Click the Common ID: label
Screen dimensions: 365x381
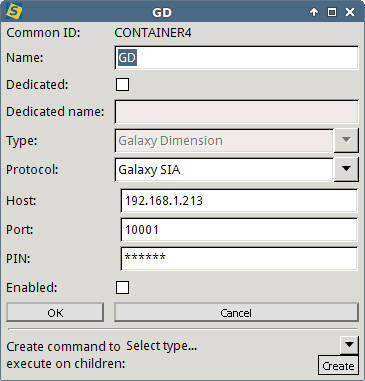point(43,33)
